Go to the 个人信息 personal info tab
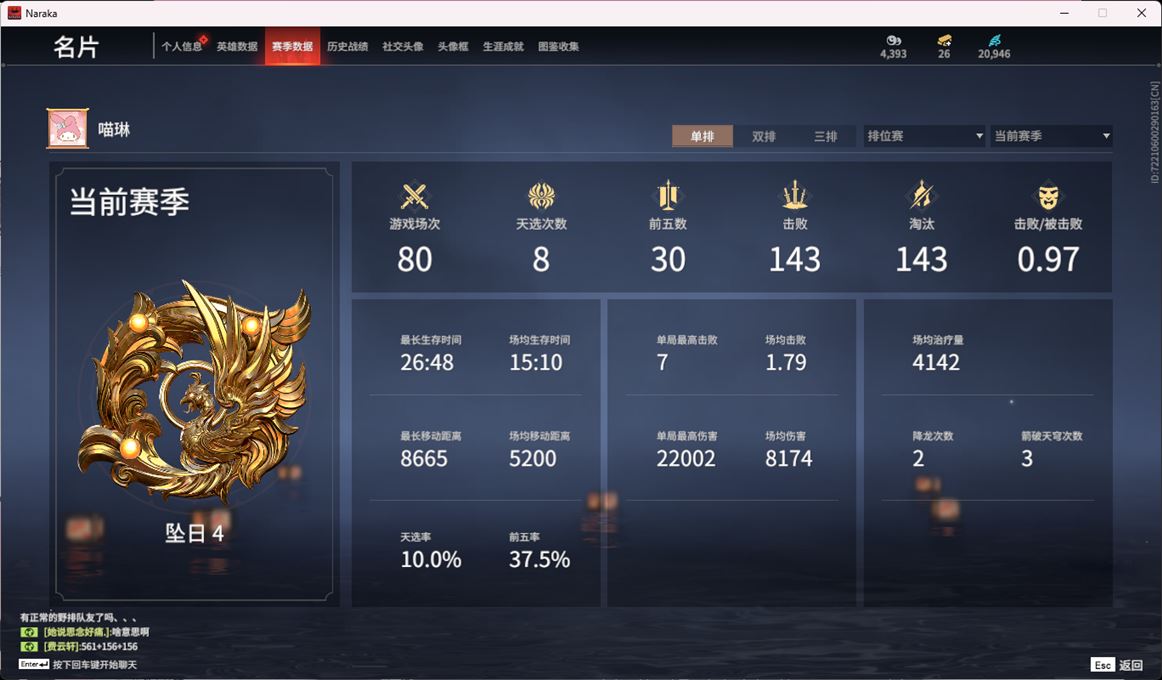Image resolution: width=1162 pixels, height=680 pixels. point(182,47)
